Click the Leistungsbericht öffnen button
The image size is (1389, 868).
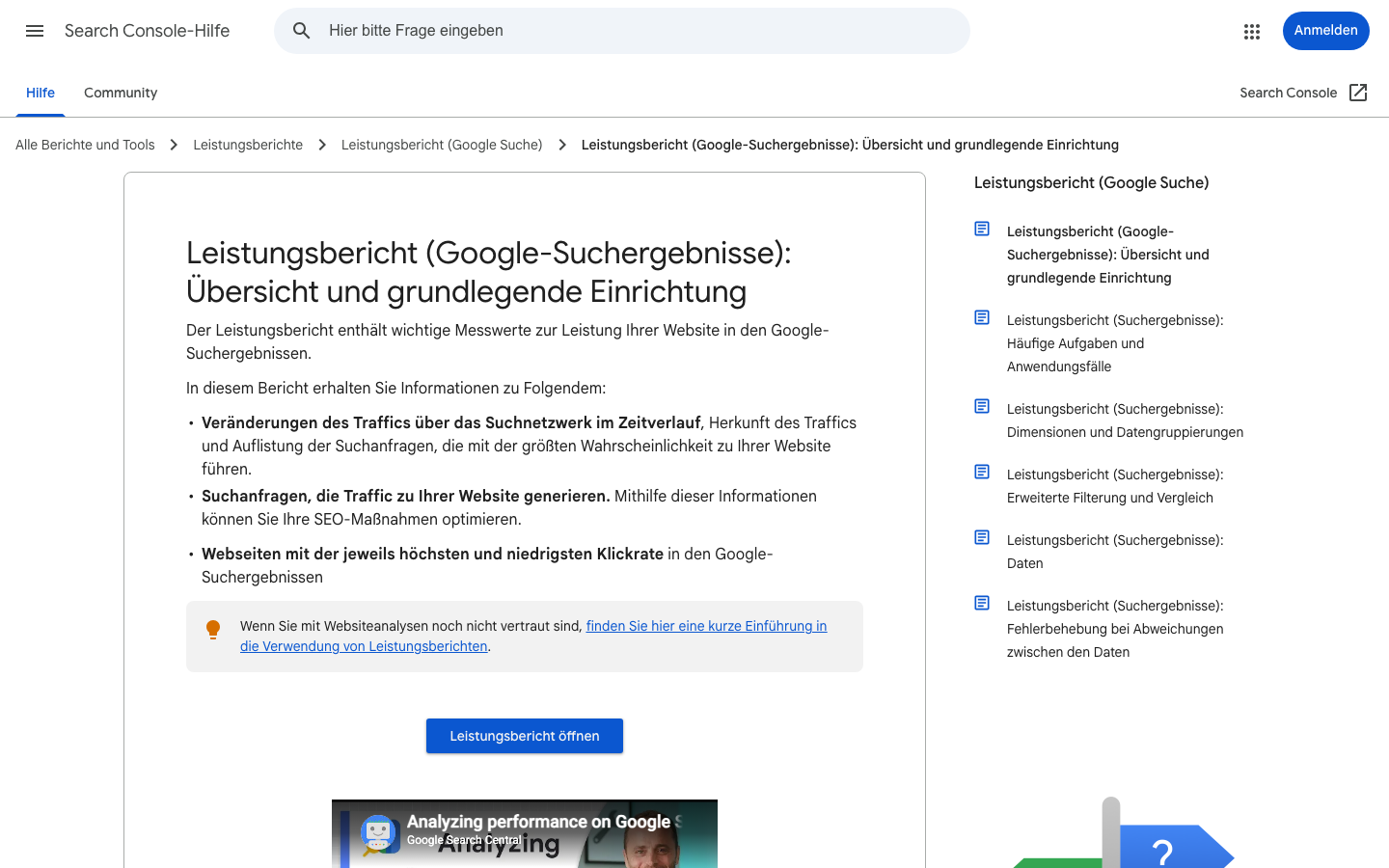[525, 736]
